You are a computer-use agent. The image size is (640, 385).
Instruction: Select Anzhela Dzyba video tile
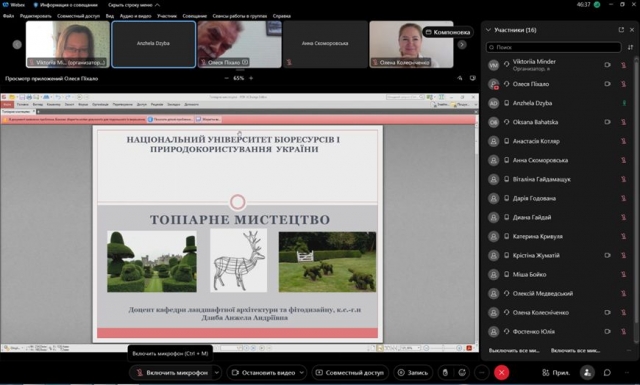click(x=153, y=44)
